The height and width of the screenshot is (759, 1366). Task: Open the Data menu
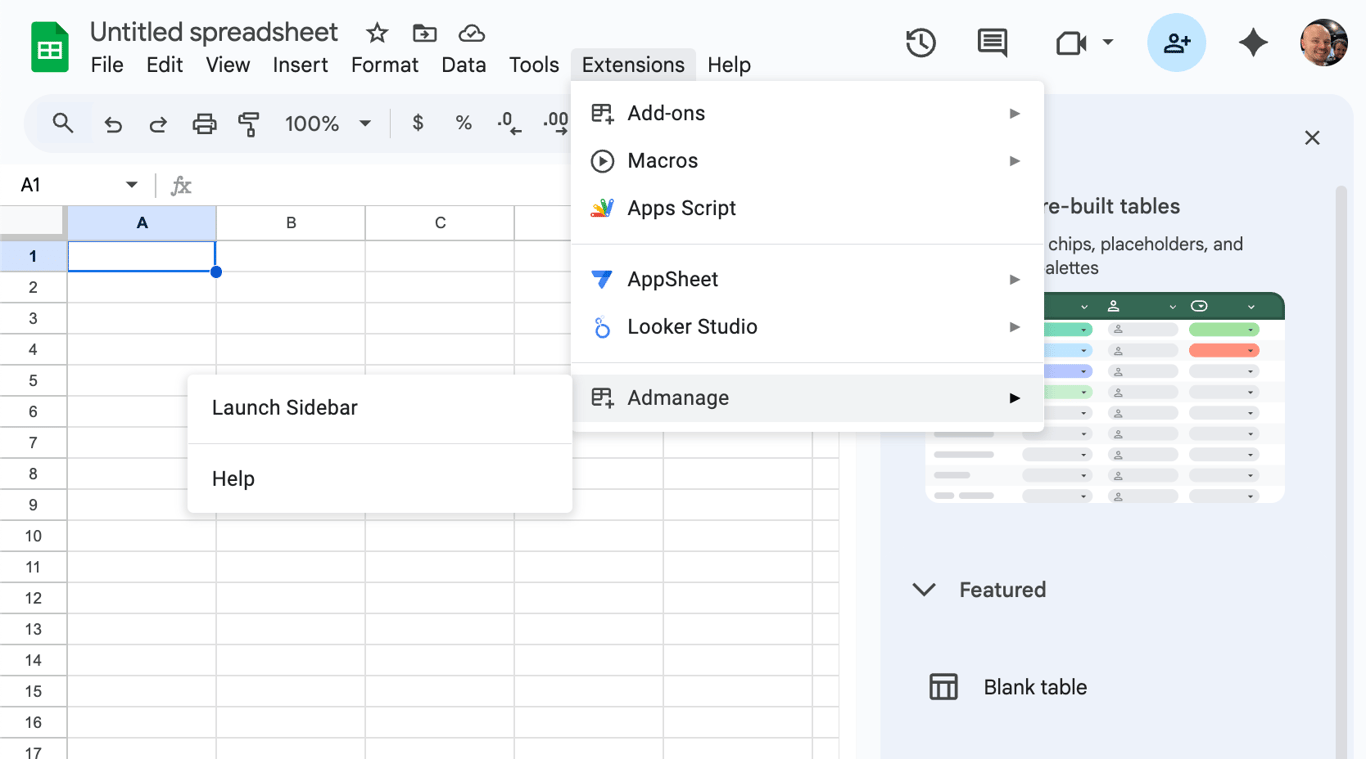point(464,65)
